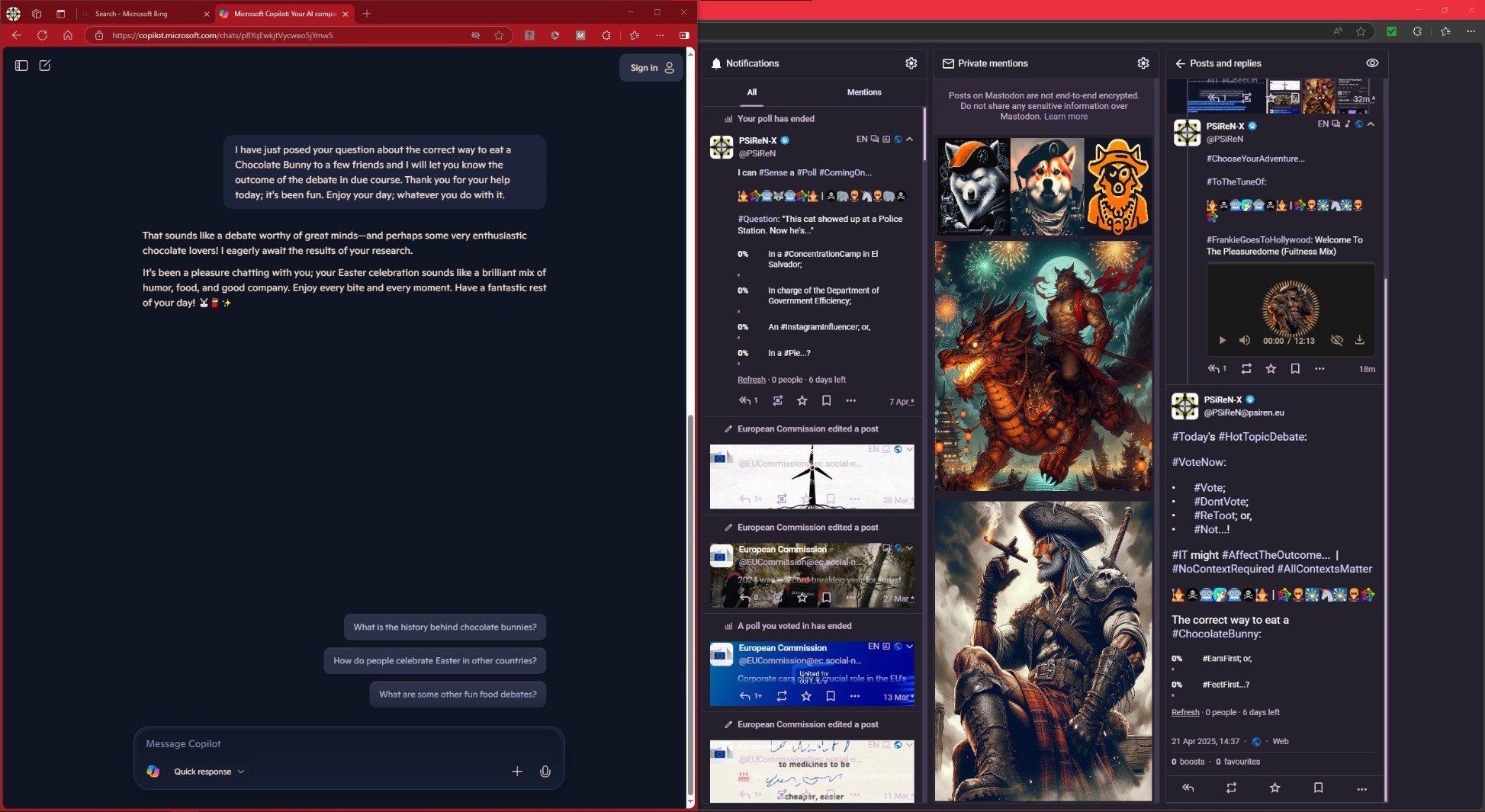Viewport: 1485px width, 812px height.
Task: Hide the audio player media
Action: tap(1336, 340)
